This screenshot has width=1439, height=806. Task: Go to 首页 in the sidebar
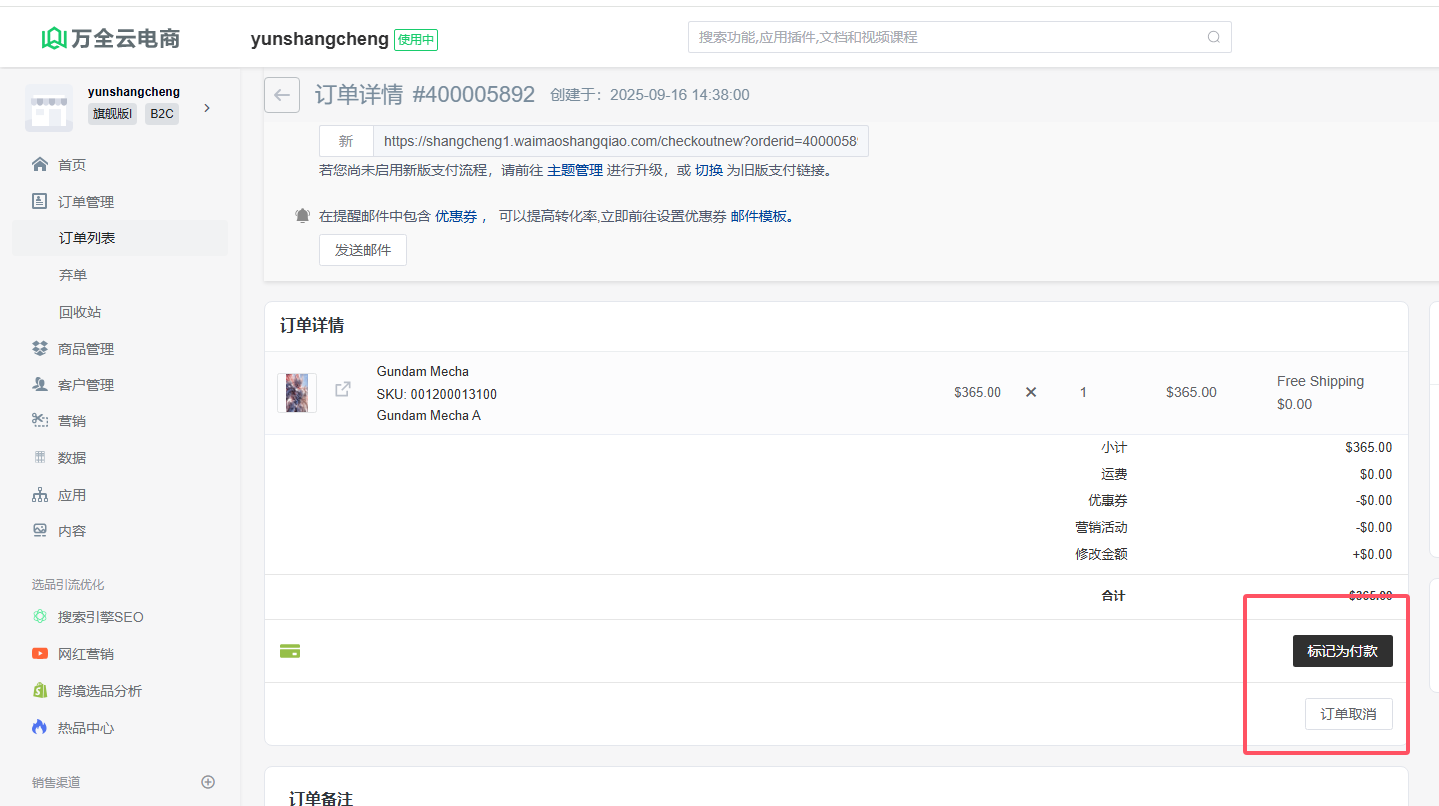[x=72, y=165]
